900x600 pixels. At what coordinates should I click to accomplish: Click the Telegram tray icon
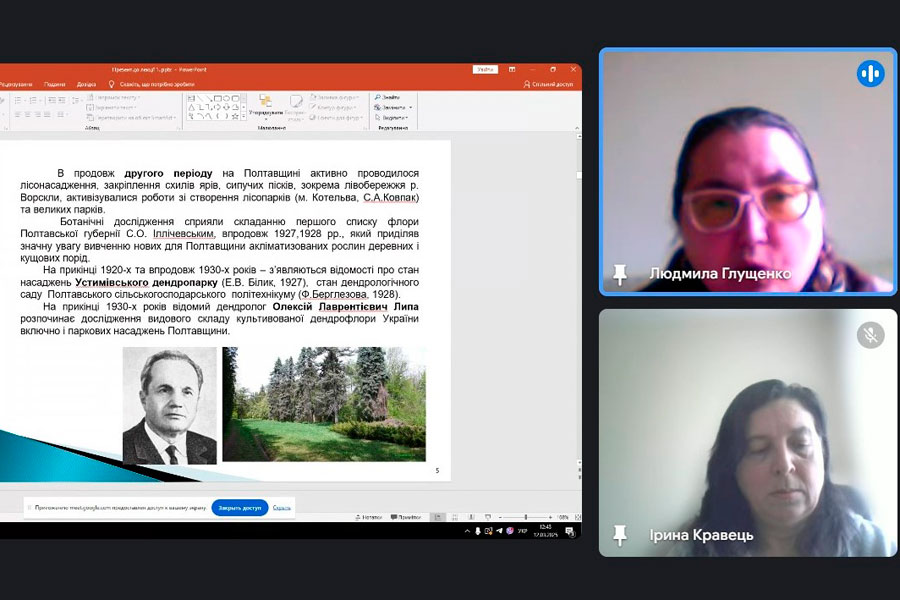499,531
